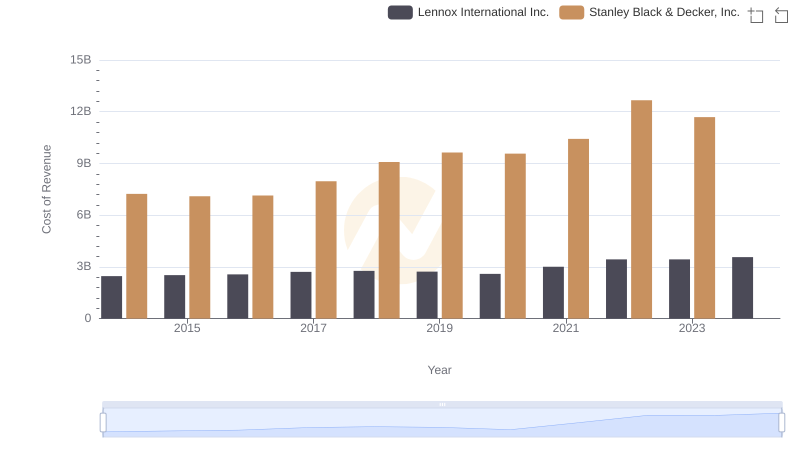Click the 2019 x-axis label
Viewport: 800px width, 461px height.
point(439,328)
